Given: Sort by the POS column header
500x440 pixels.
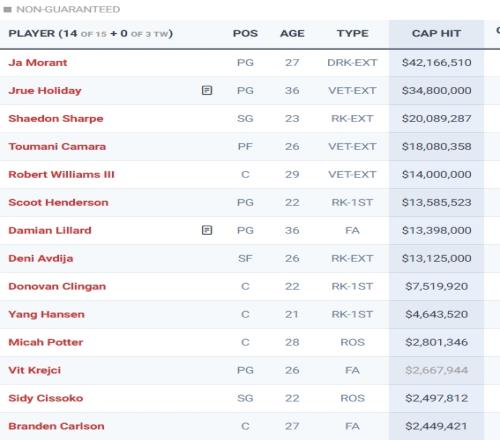Looking at the screenshot, I should coord(245,33).
